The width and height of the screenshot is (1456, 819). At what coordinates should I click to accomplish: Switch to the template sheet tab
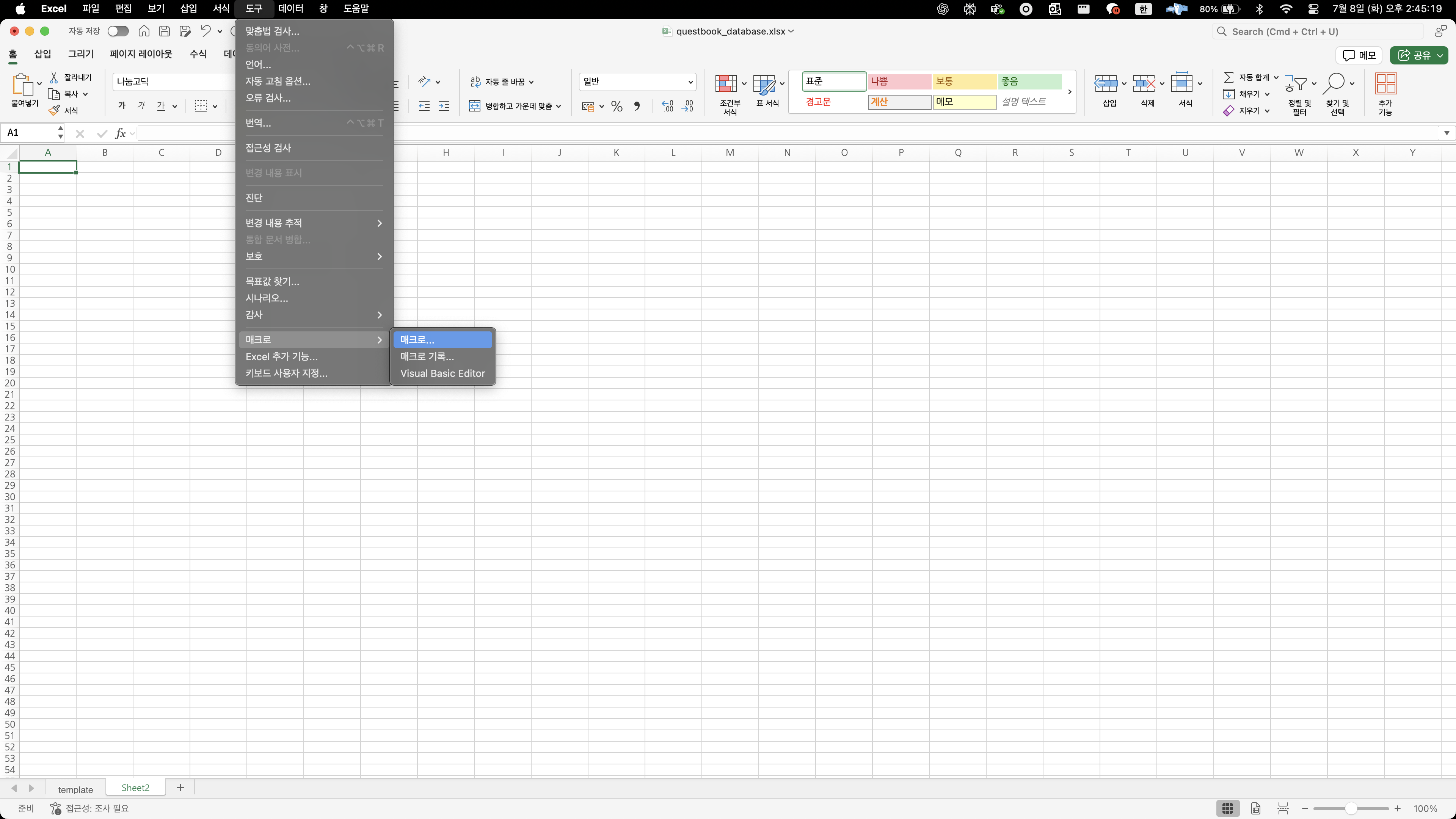pyautogui.click(x=75, y=789)
